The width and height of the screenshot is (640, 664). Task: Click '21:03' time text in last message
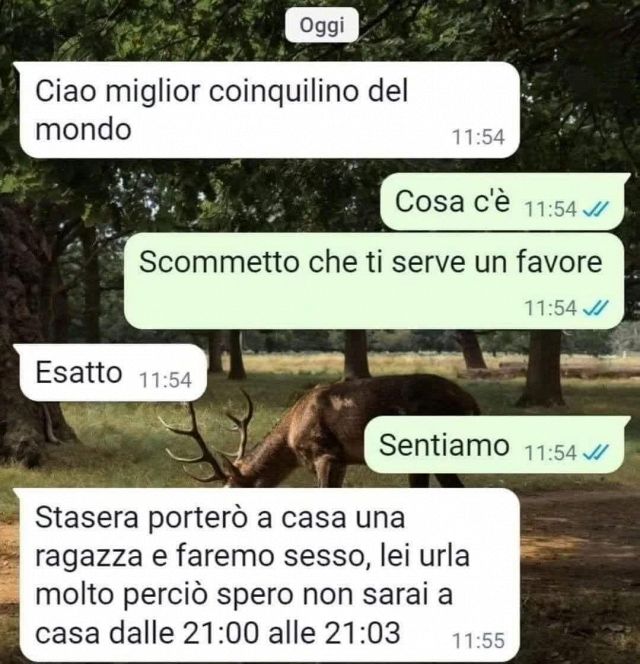[x=363, y=633]
